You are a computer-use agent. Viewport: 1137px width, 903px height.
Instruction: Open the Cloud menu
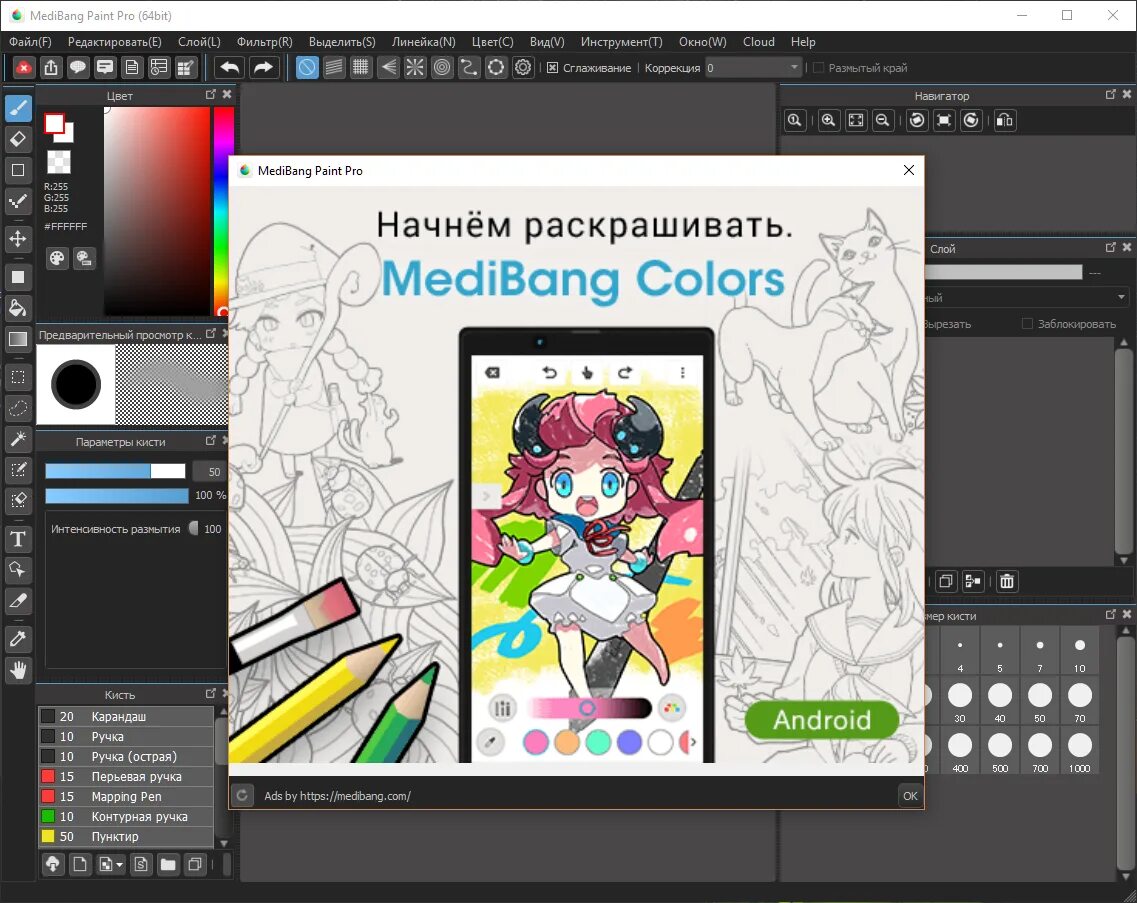758,42
